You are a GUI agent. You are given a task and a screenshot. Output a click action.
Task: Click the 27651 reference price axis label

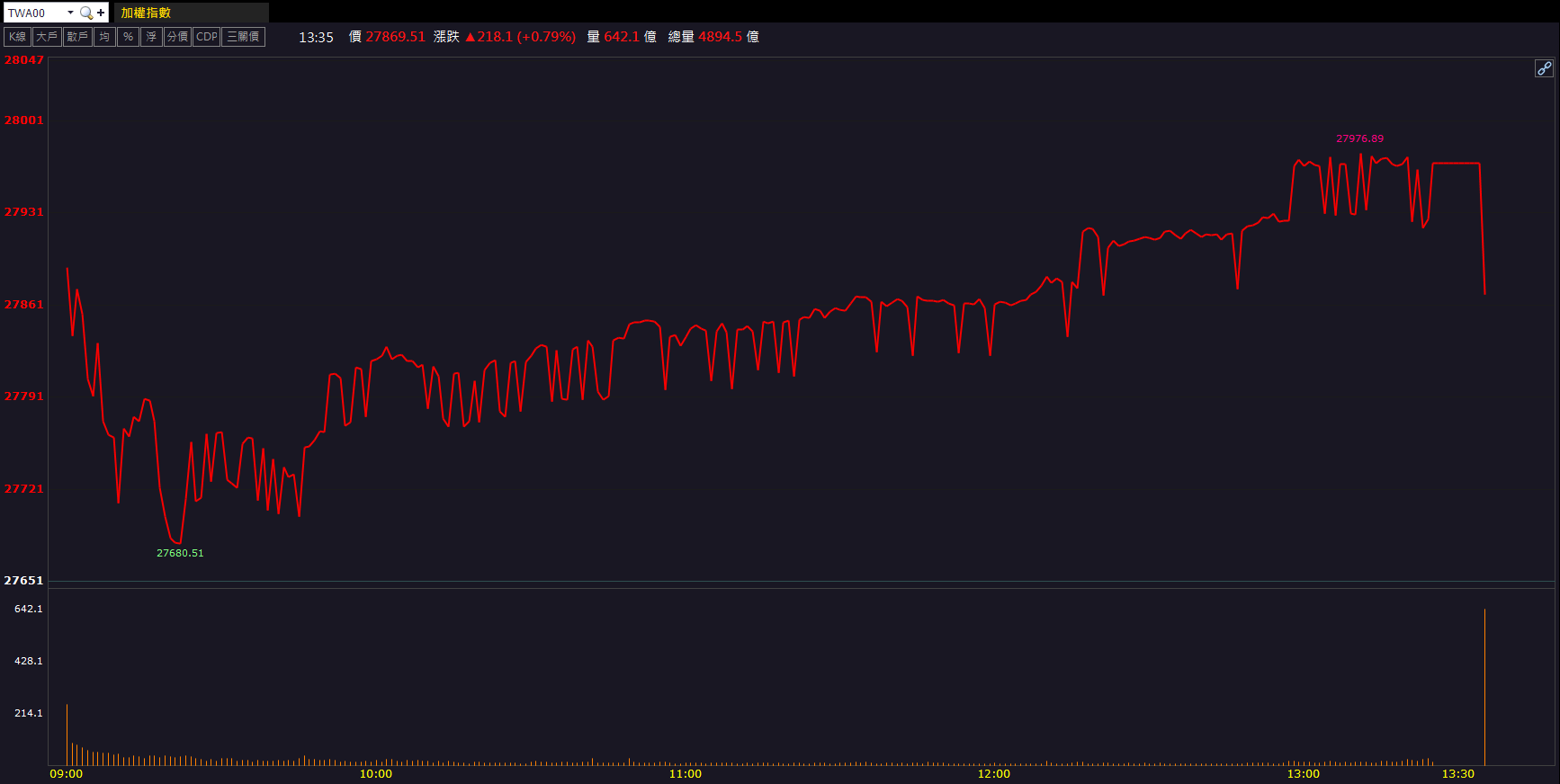coord(23,581)
